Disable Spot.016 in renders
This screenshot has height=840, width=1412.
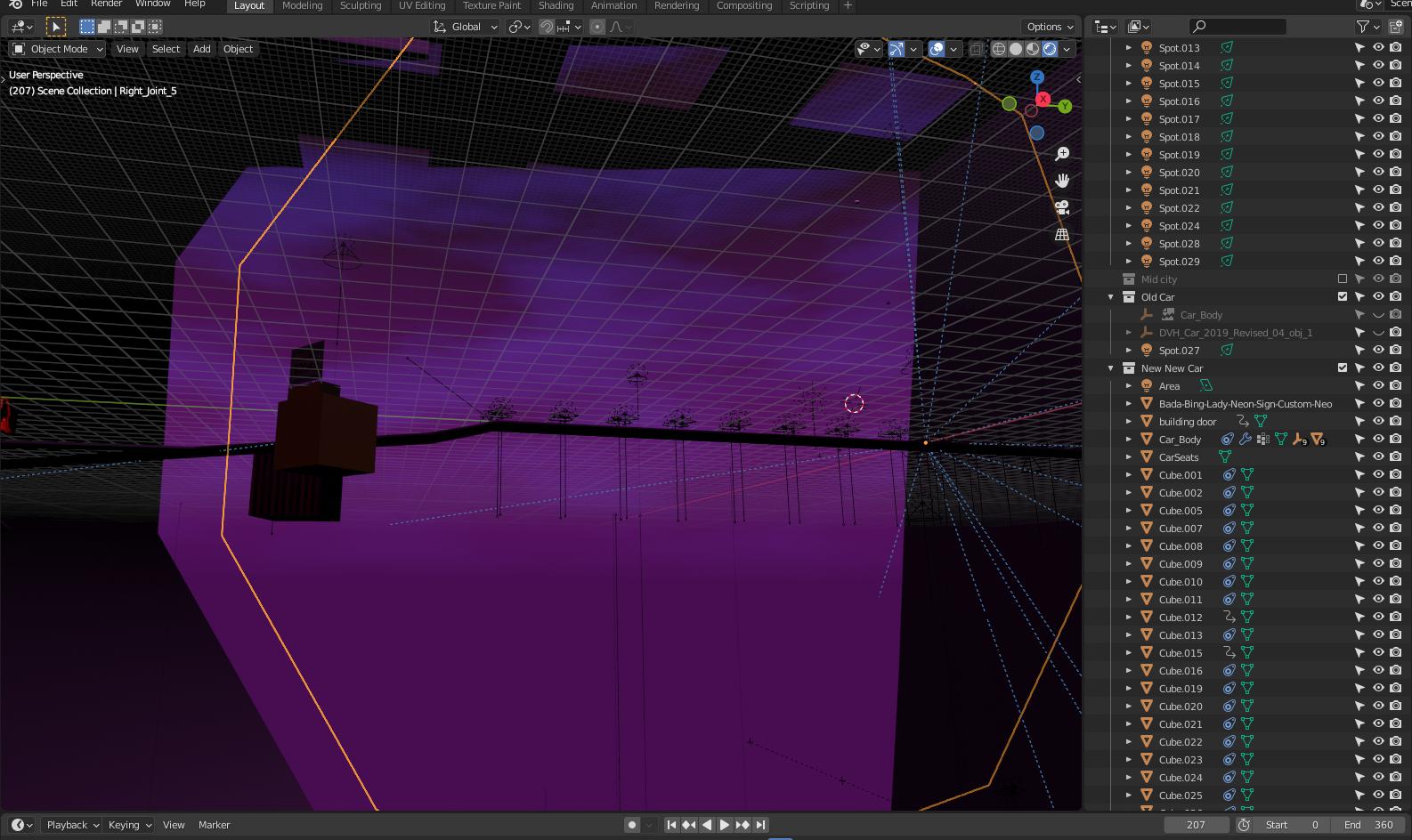(1395, 101)
